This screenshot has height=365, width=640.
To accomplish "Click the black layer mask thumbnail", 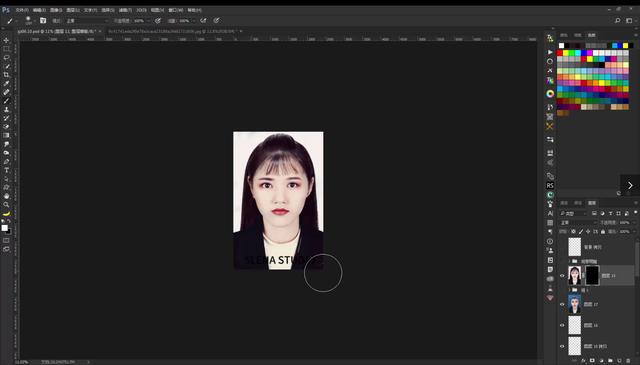I will [592, 276].
